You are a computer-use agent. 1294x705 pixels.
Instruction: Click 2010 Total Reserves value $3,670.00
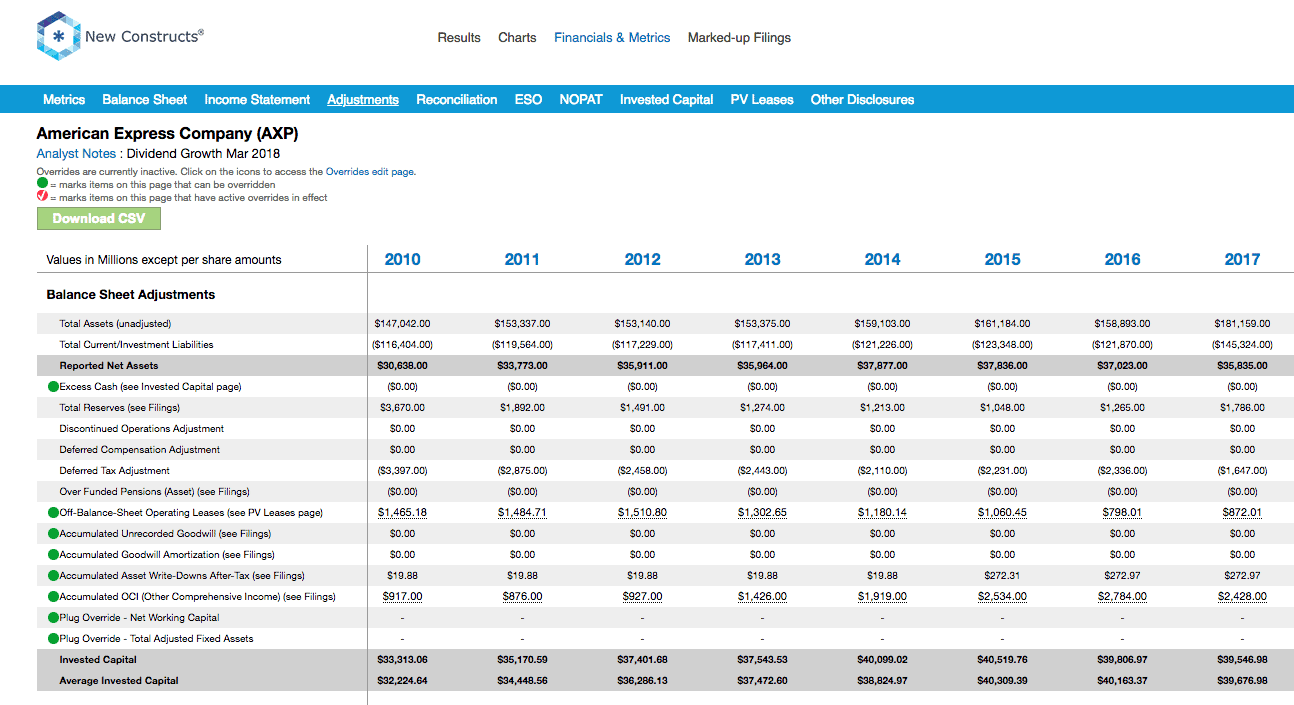coord(402,408)
